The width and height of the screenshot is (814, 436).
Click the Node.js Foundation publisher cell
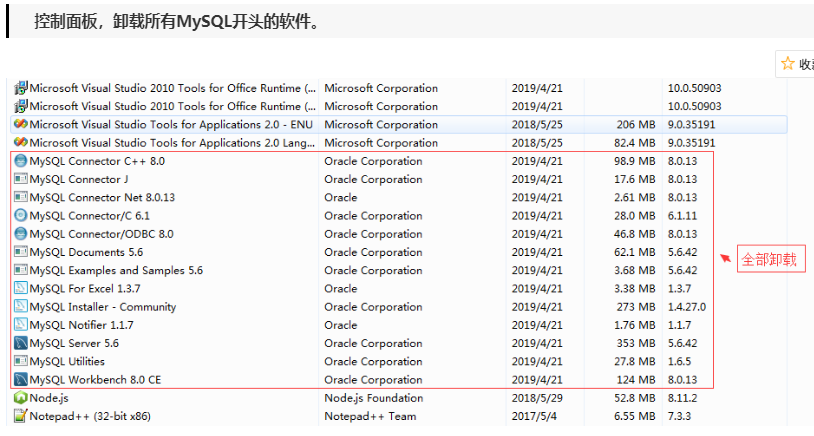(374, 398)
